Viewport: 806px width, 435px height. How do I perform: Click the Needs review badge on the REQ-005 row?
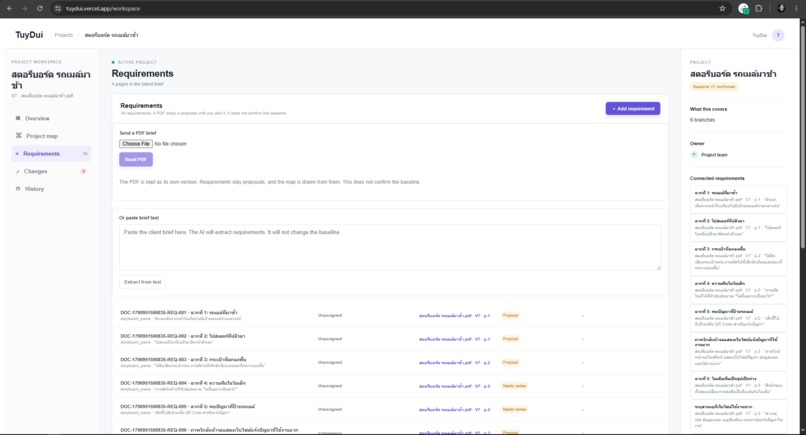coord(515,409)
